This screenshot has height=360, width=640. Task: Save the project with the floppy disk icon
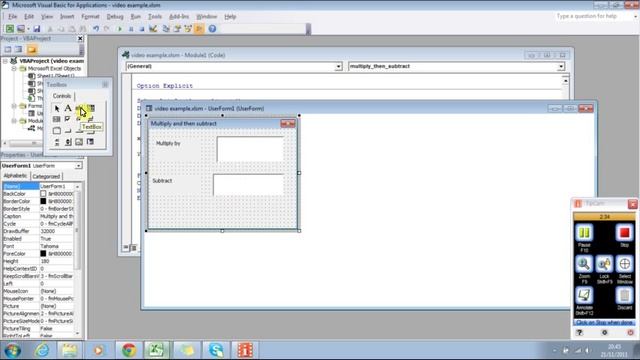[x=37, y=29]
